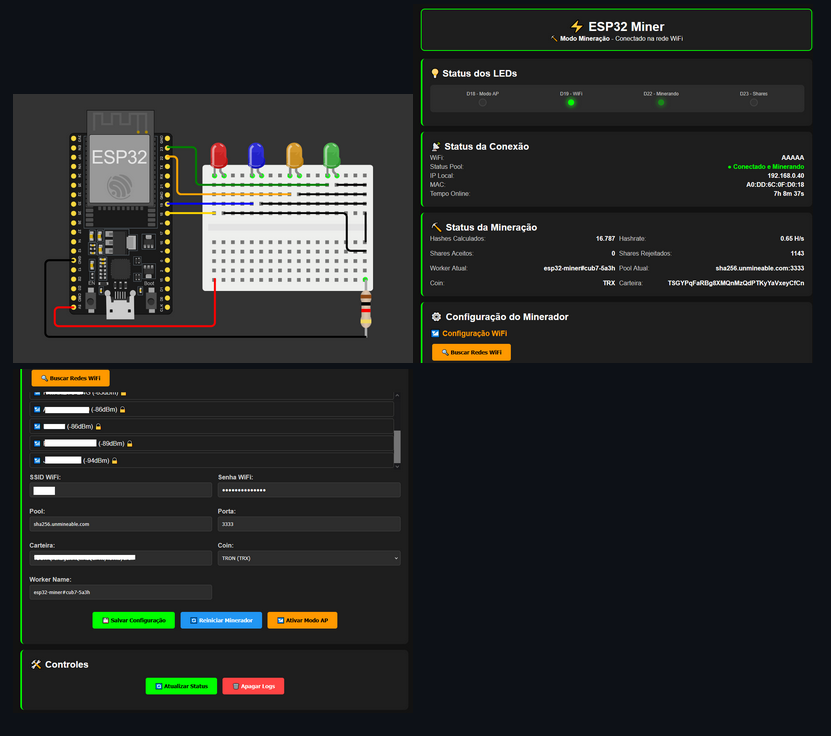The image size is (831, 736).
Task: Open the Coin dropdown showing TRON (TRX)
Action: point(309,558)
